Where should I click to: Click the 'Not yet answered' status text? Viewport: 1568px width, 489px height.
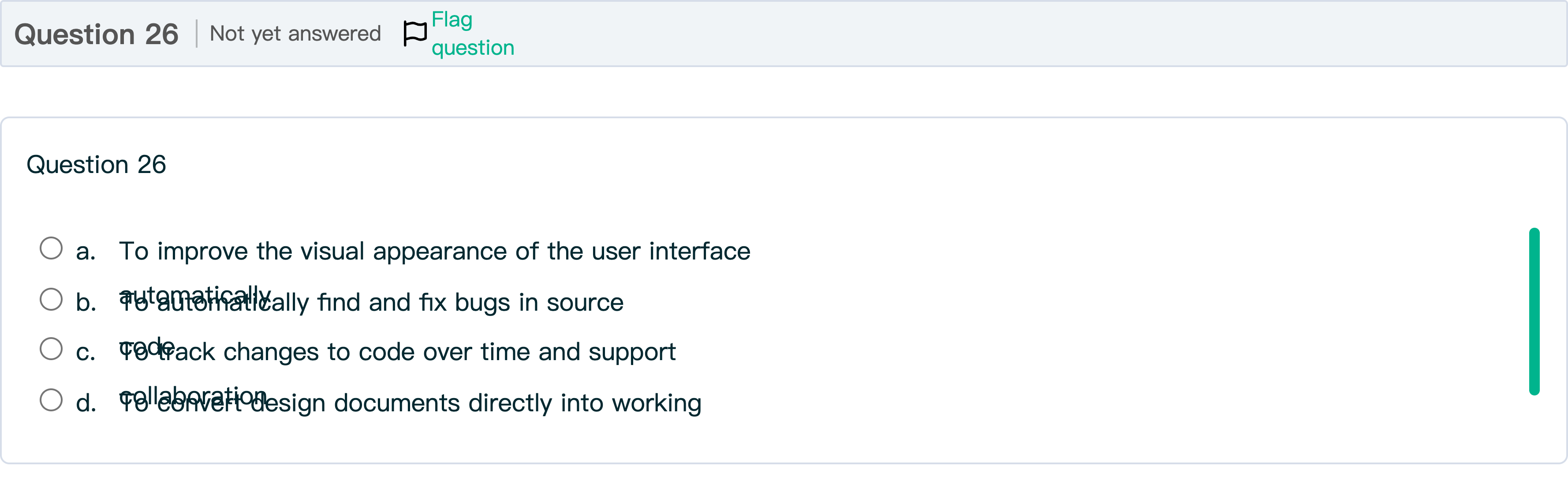coord(295,34)
